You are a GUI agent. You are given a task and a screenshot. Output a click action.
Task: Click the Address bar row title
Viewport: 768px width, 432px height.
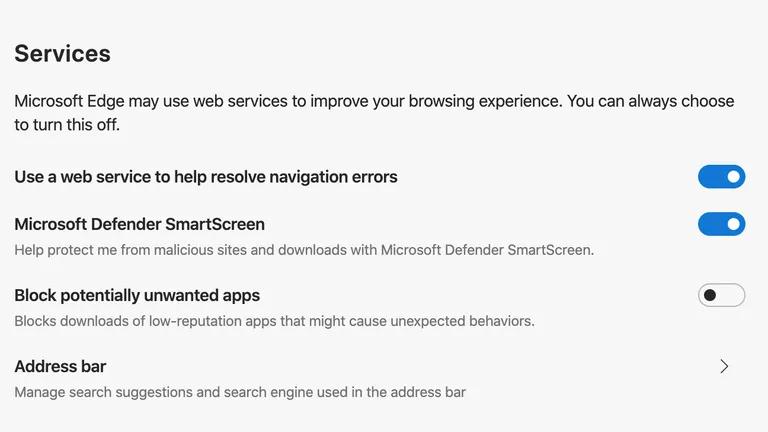pyautogui.click(x=60, y=366)
